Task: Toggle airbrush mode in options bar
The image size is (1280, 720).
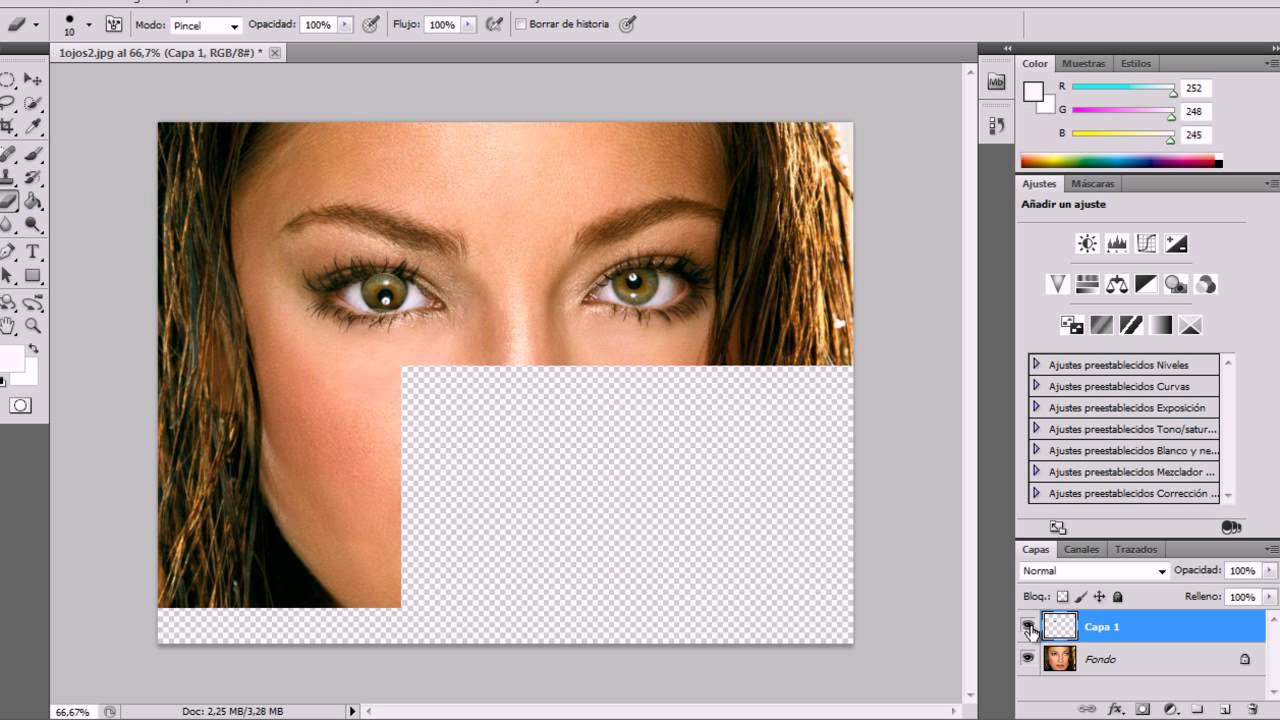Action: pos(494,24)
